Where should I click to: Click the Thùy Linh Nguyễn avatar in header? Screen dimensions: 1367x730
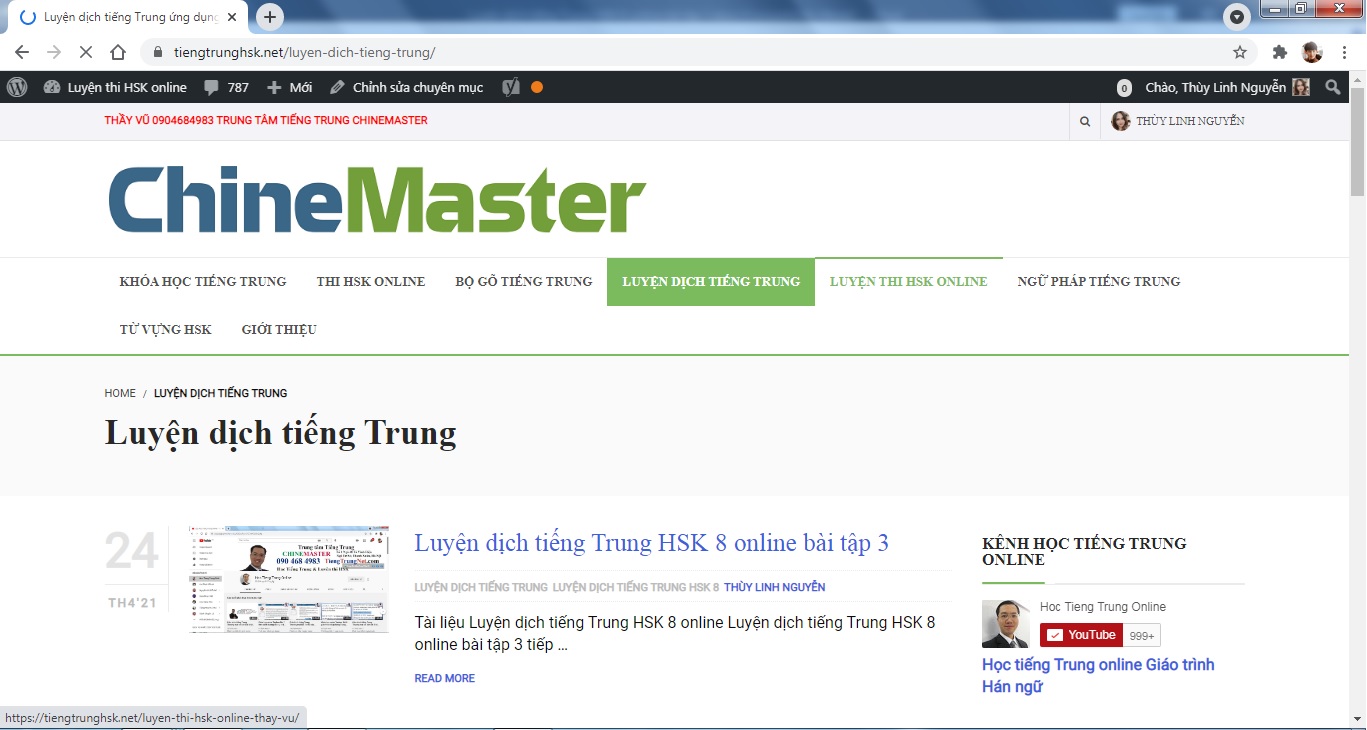pos(1121,121)
